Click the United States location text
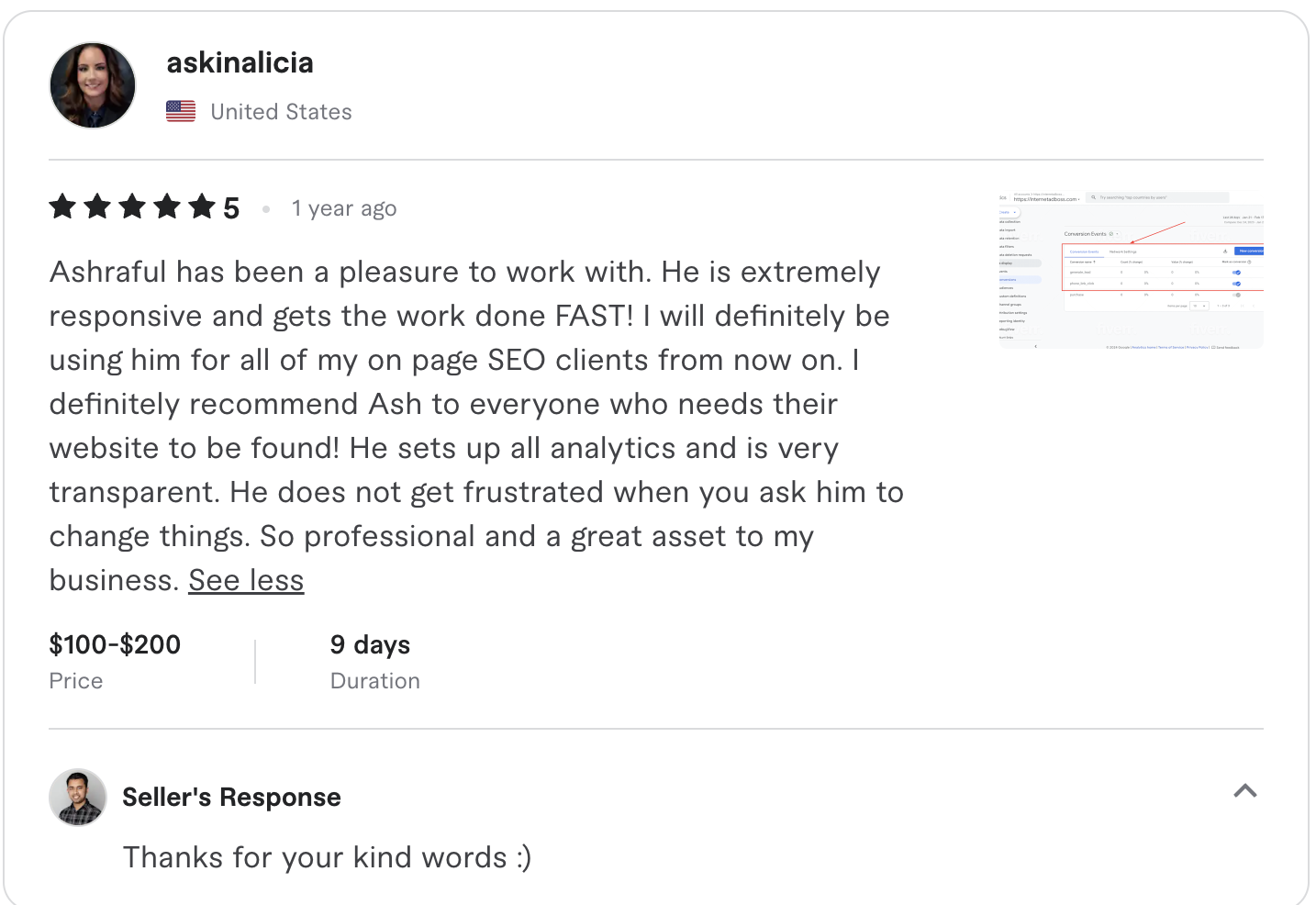Screen dimensions: 1316x905 (x=281, y=111)
